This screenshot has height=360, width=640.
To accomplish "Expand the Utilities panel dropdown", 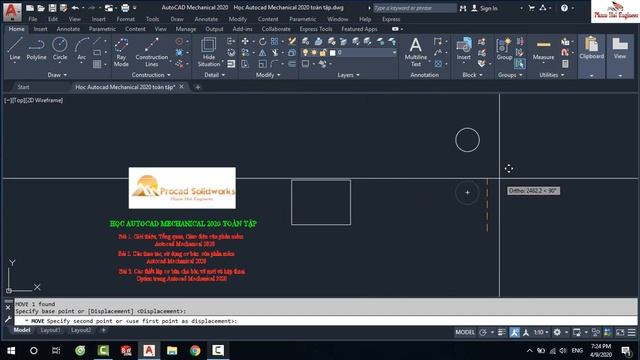I will tap(551, 75).
